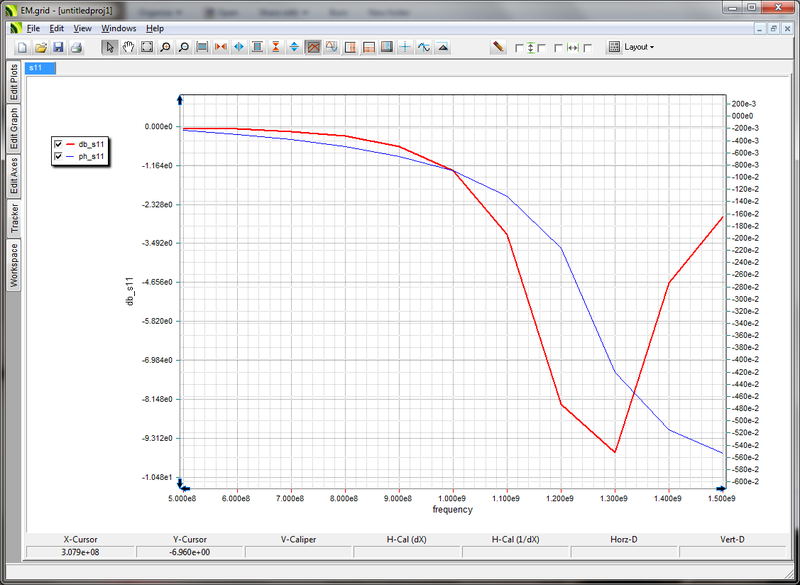Open the Edit Plots side tab

[14, 82]
